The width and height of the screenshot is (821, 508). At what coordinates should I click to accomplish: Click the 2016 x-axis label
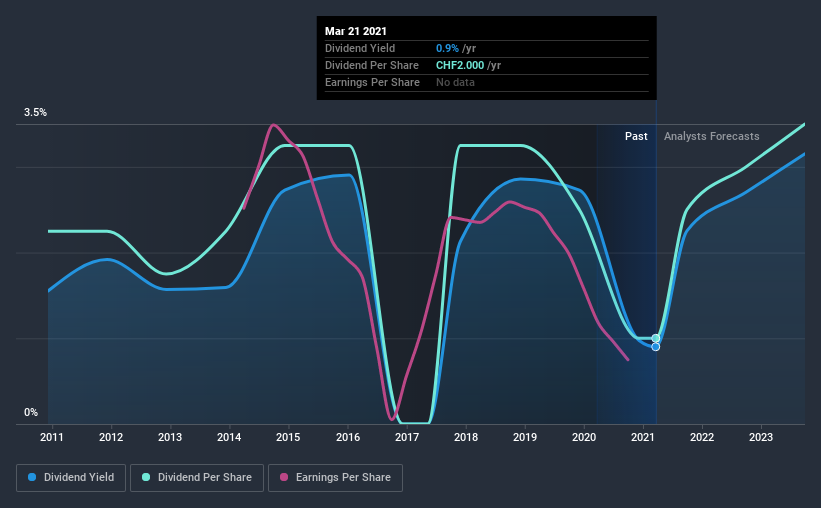point(348,437)
